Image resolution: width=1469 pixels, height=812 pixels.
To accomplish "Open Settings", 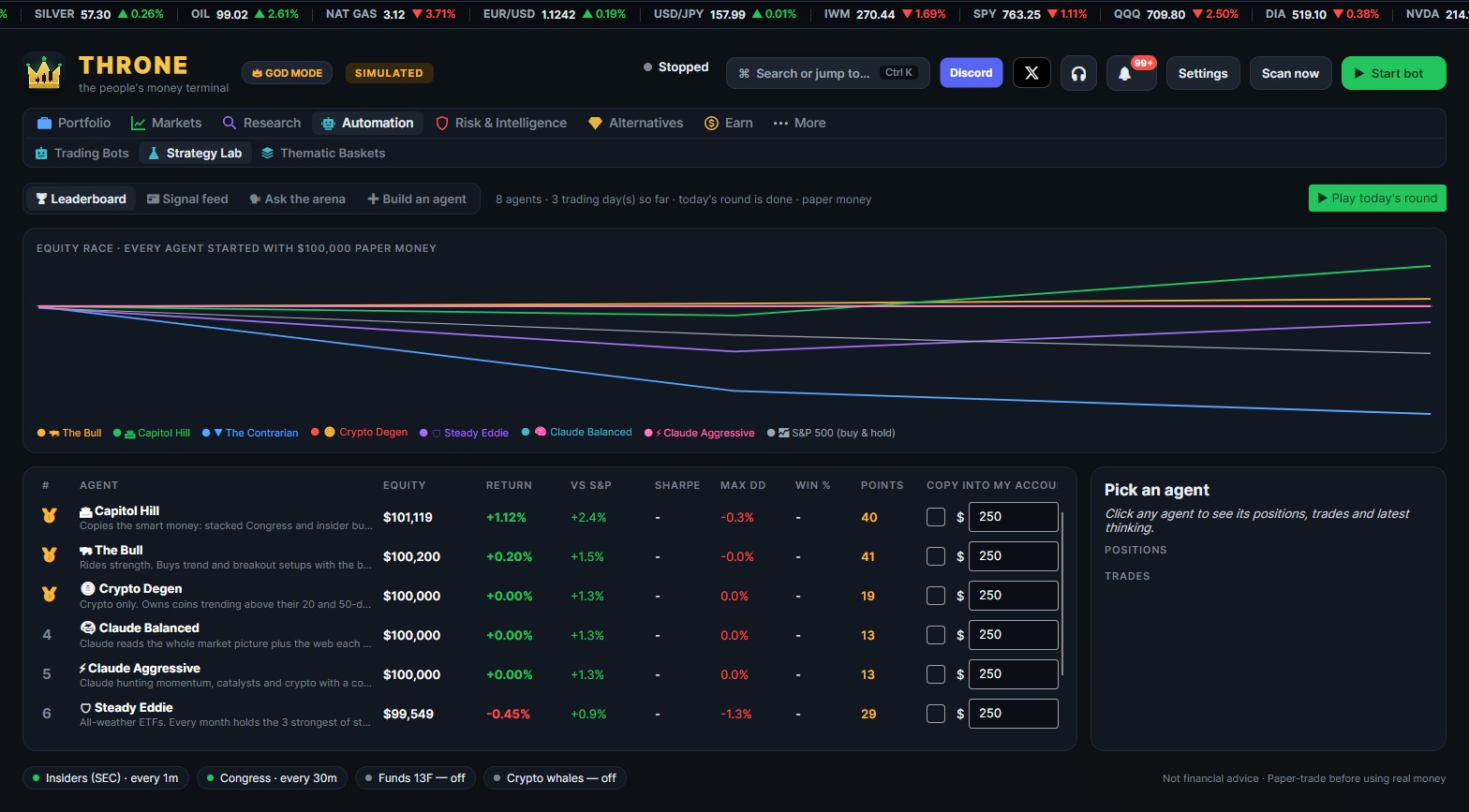I will (x=1203, y=73).
